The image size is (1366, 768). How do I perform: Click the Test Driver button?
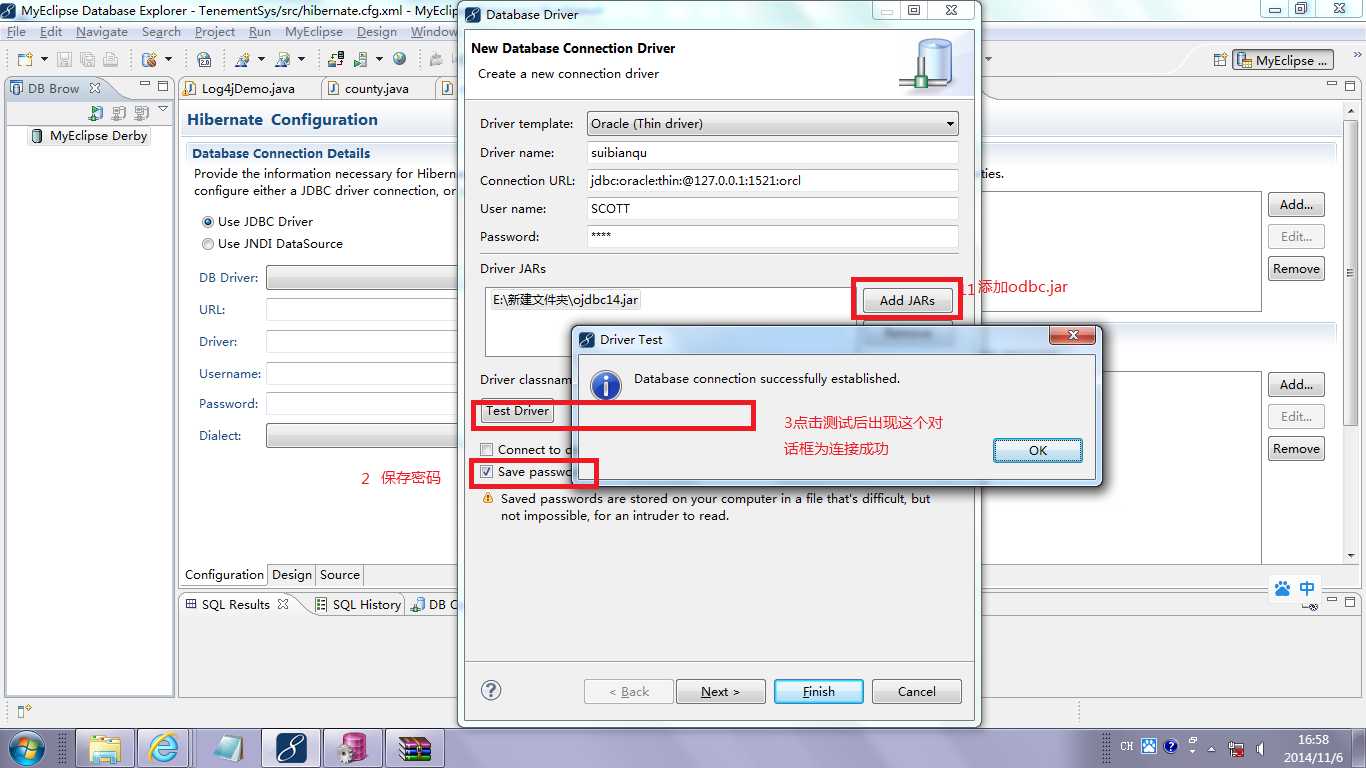click(x=517, y=411)
